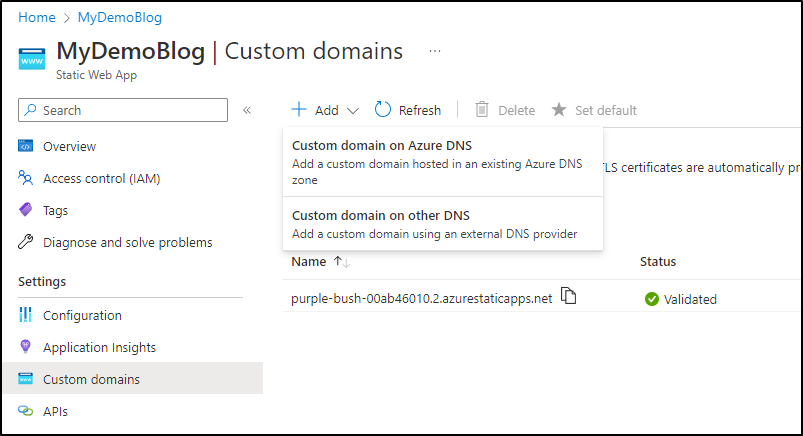Image resolution: width=803 pixels, height=436 pixels.
Task: Click the Refresh circular arrow icon
Action: [383, 110]
